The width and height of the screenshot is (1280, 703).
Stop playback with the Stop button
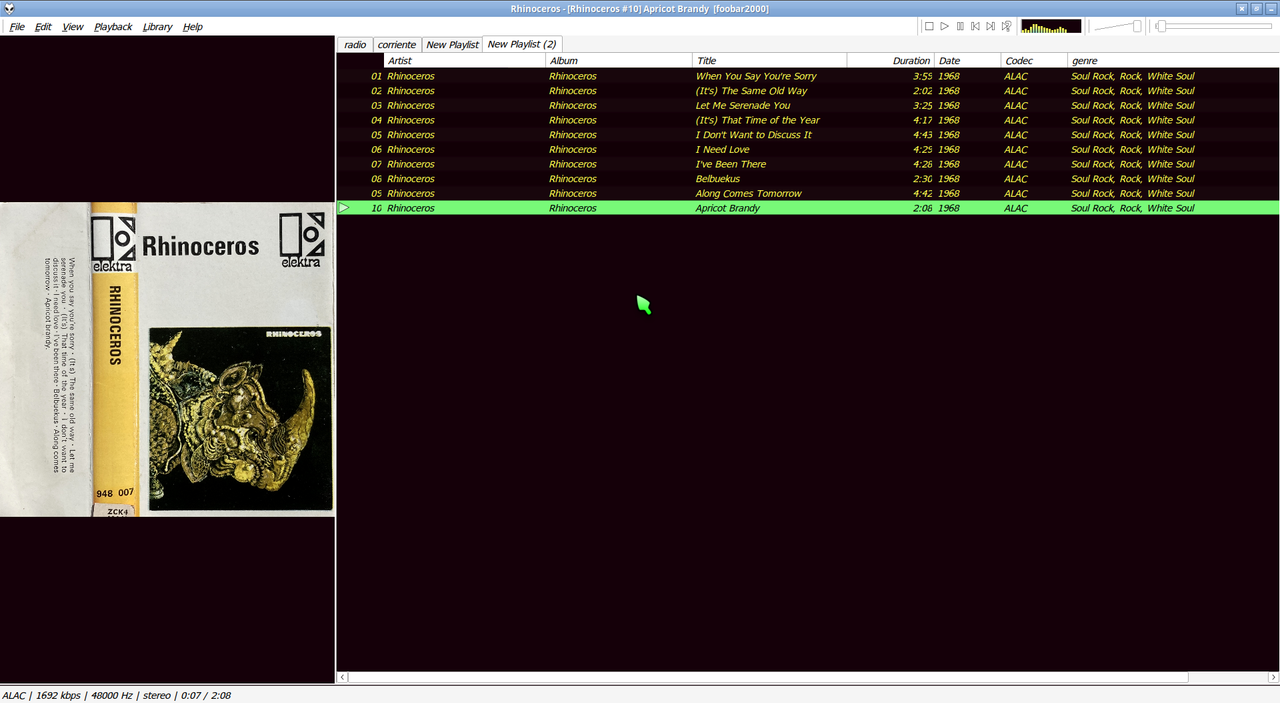(x=929, y=26)
